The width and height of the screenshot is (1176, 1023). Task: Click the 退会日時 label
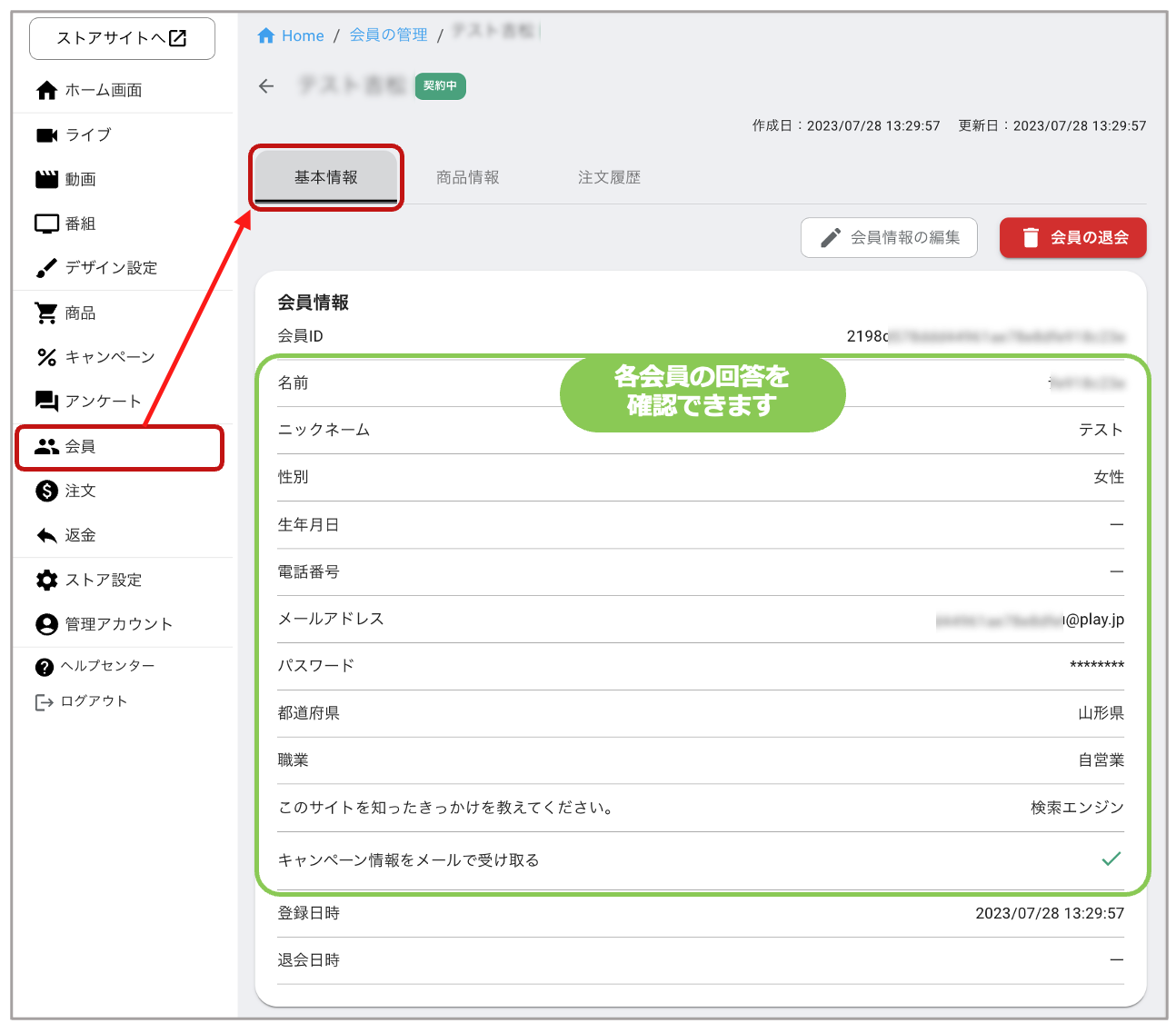click(309, 960)
